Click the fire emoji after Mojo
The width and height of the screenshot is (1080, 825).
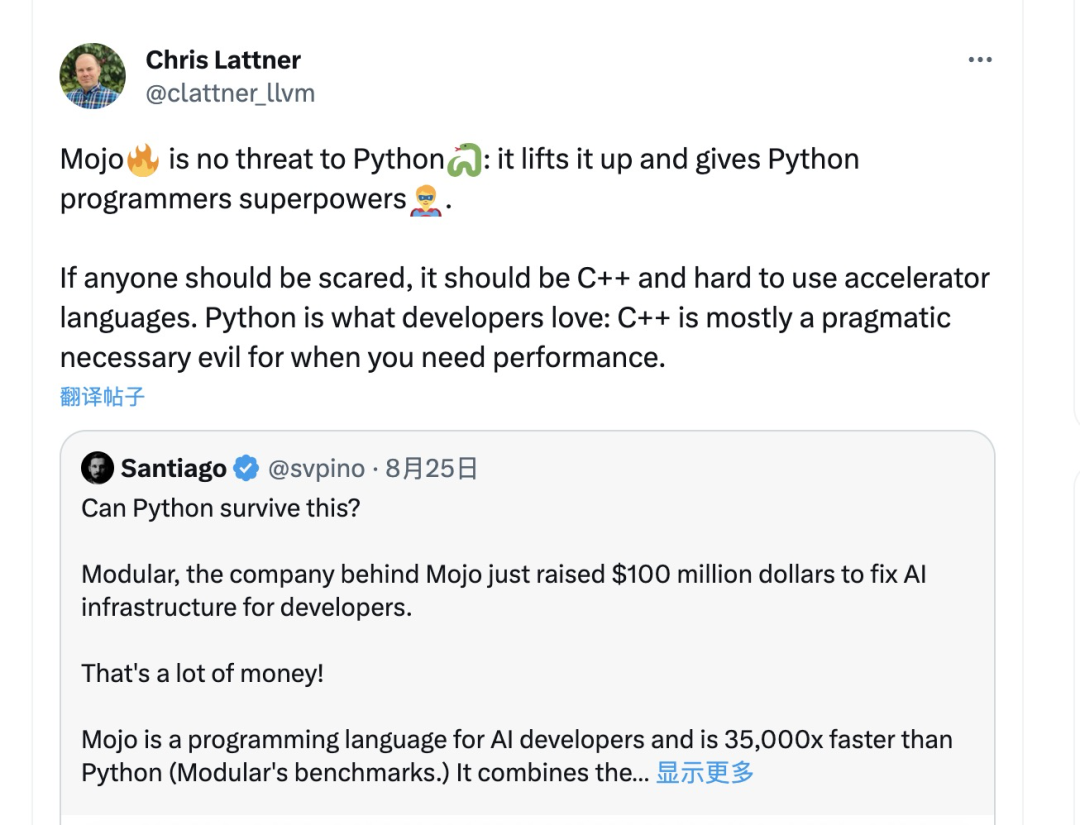[x=143, y=160]
